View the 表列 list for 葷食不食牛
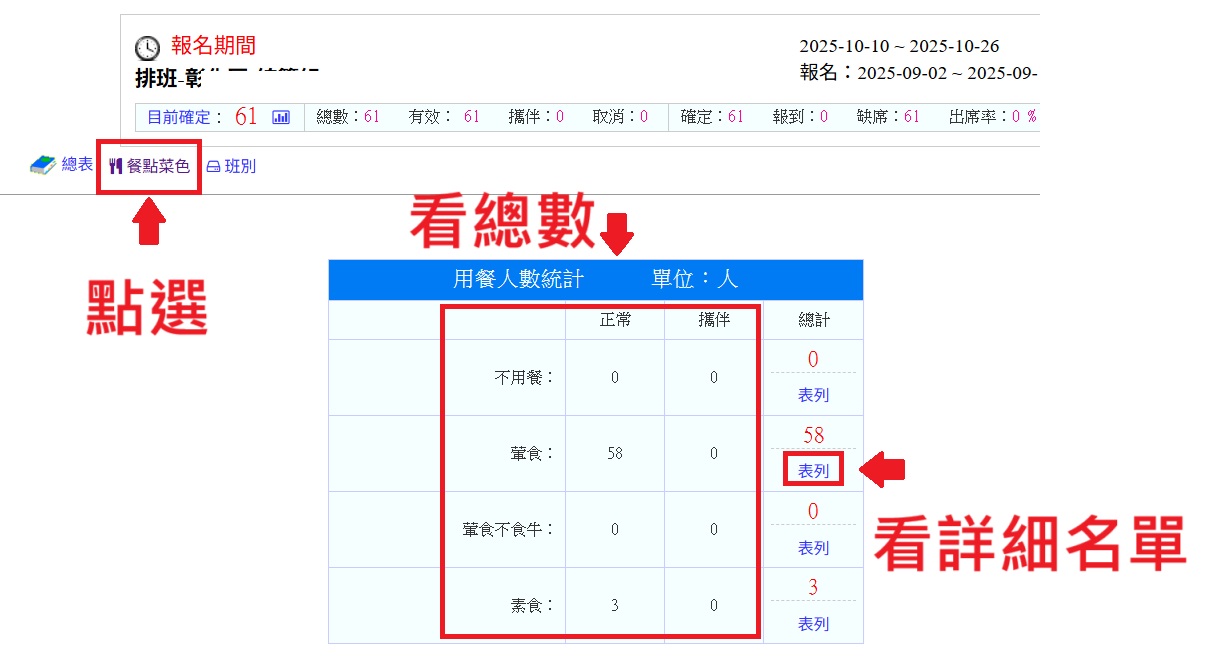The image size is (1218, 670). coord(813,548)
